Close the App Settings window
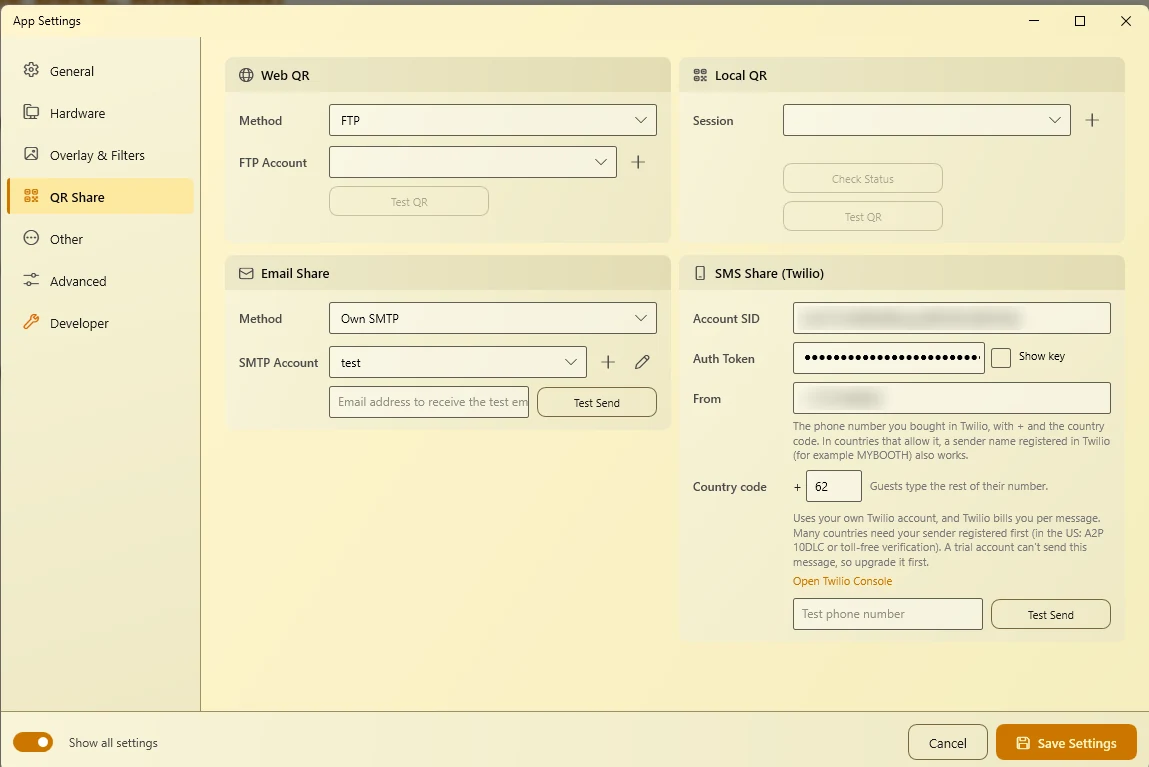 click(x=1126, y=21)
